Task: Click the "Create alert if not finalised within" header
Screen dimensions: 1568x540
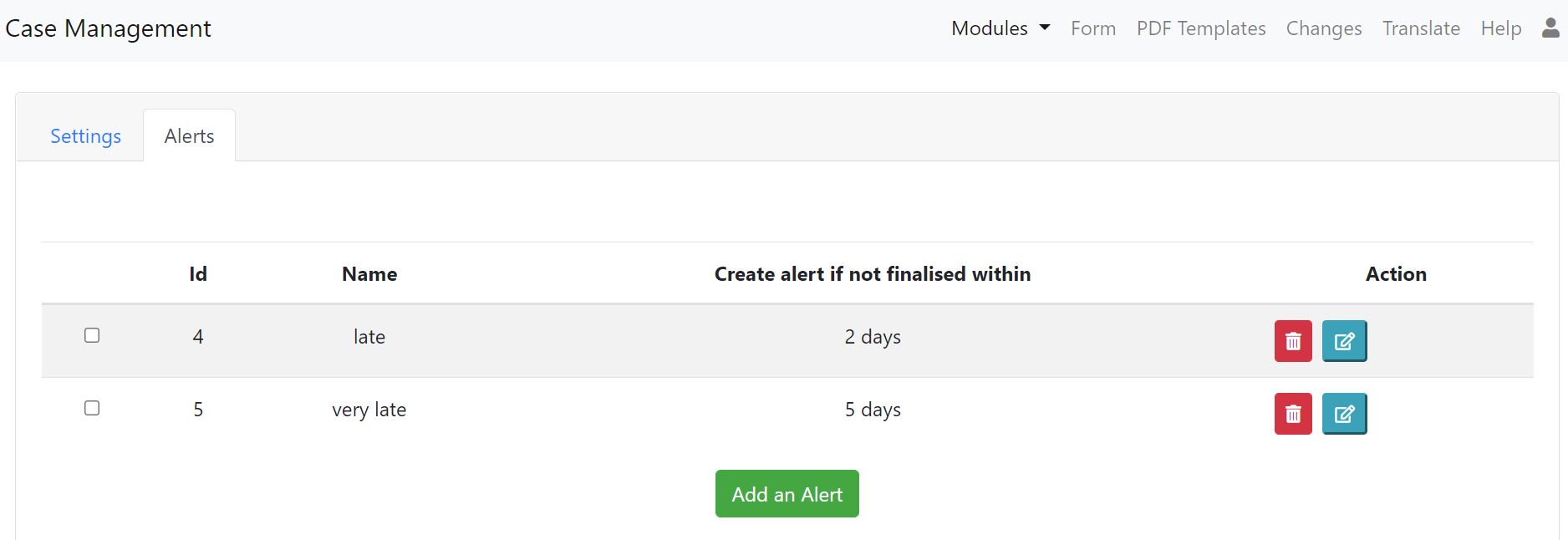Action: [872, 274]
